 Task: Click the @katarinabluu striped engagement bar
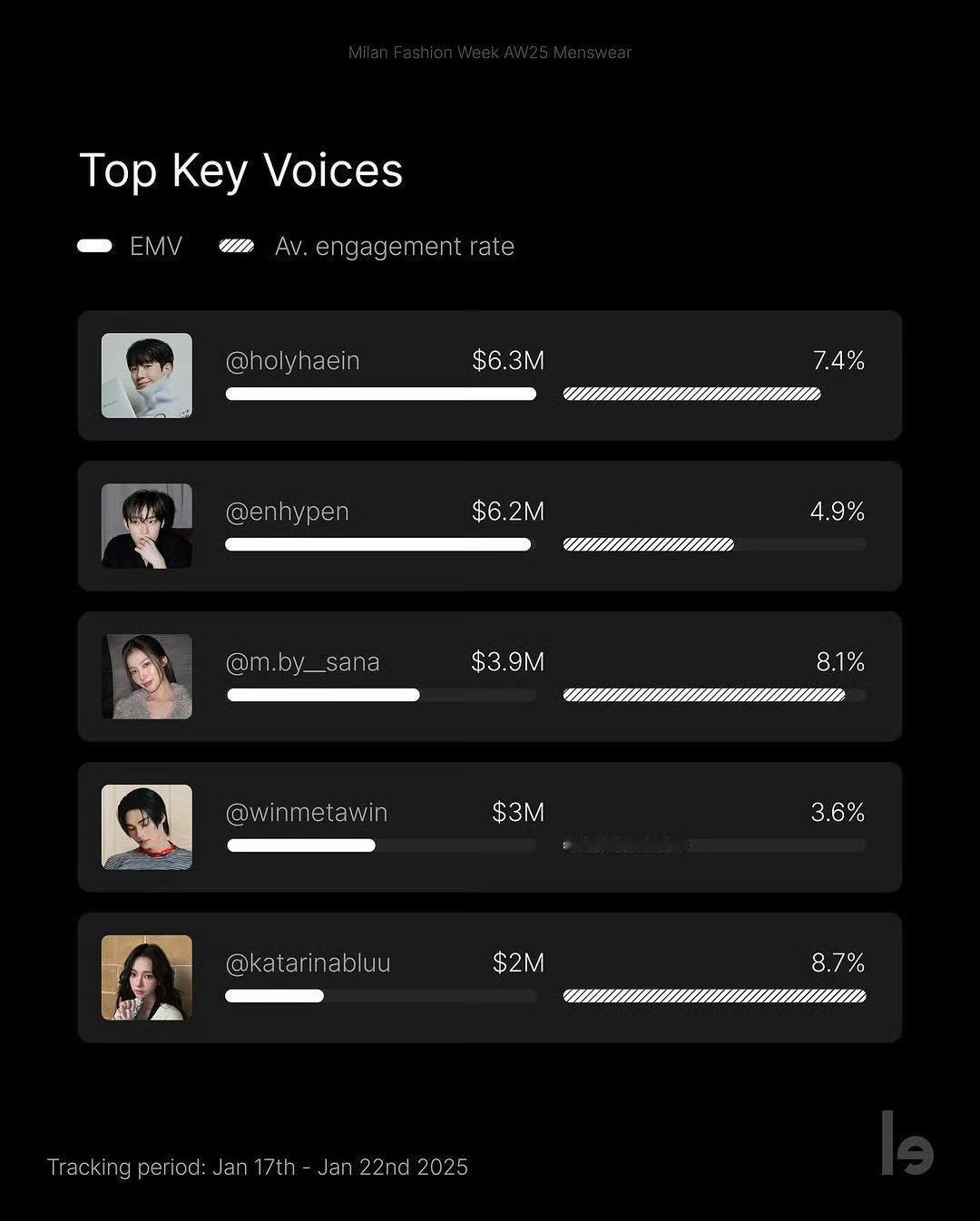click(715, 996)
